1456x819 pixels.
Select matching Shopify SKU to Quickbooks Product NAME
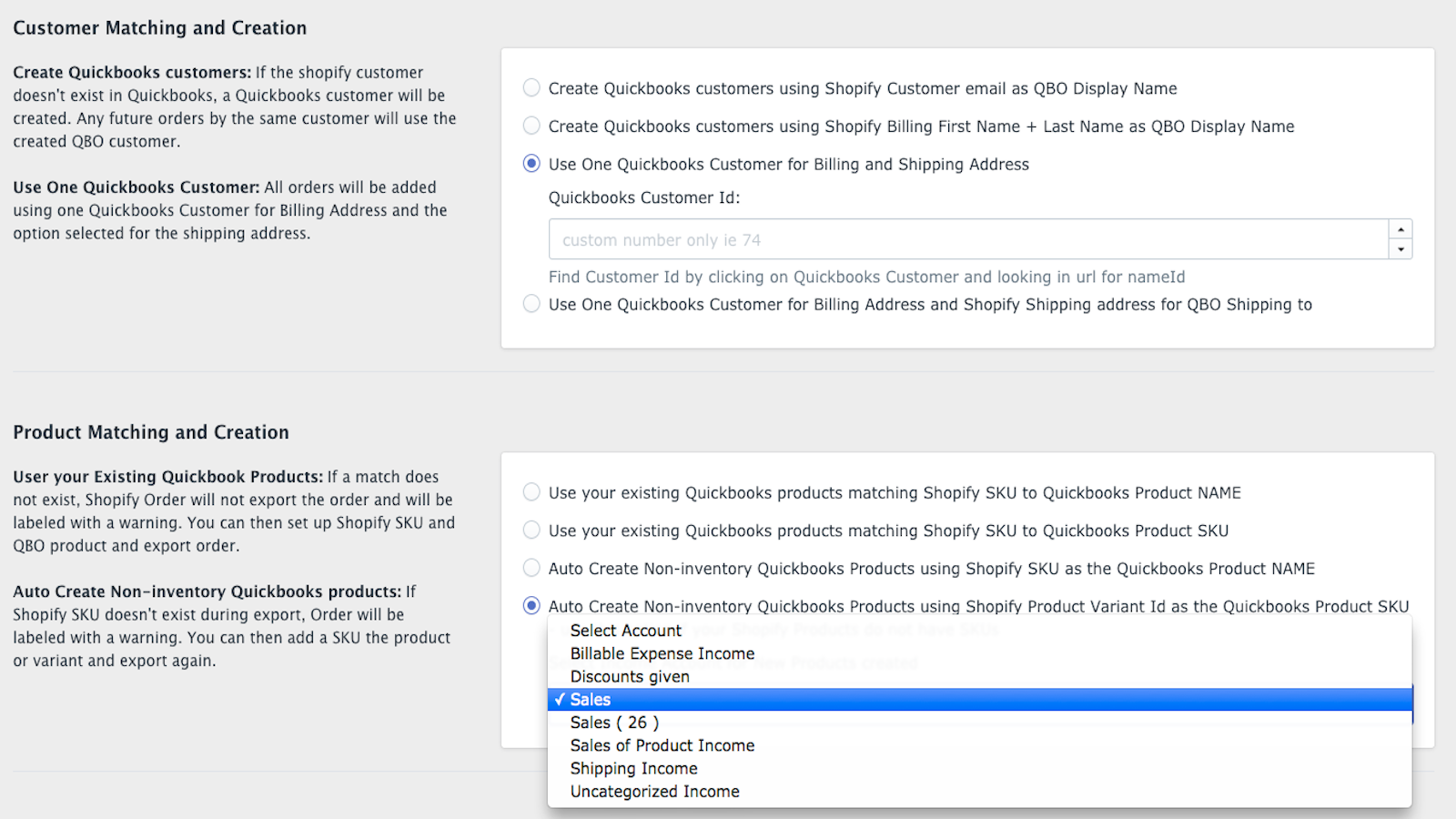point(531,492)
